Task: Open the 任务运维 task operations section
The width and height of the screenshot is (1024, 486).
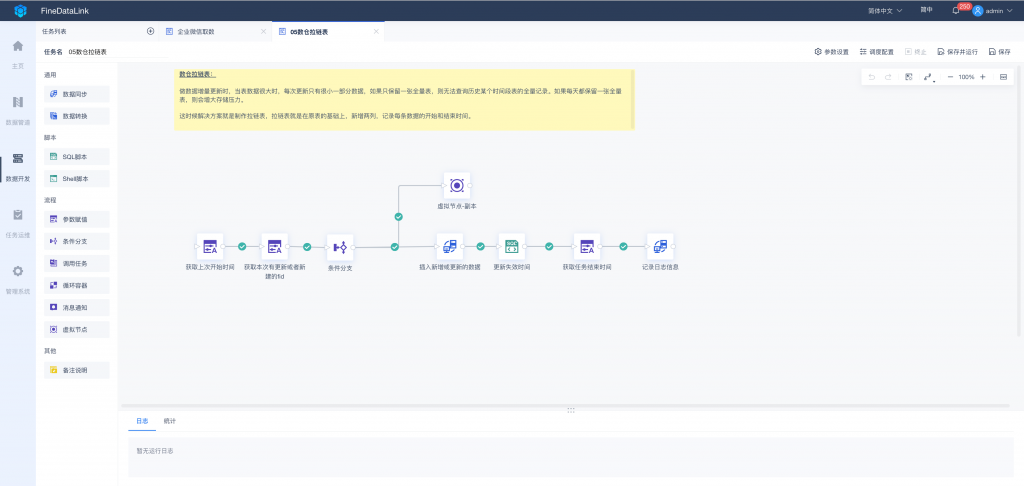Action: (18, 223)
